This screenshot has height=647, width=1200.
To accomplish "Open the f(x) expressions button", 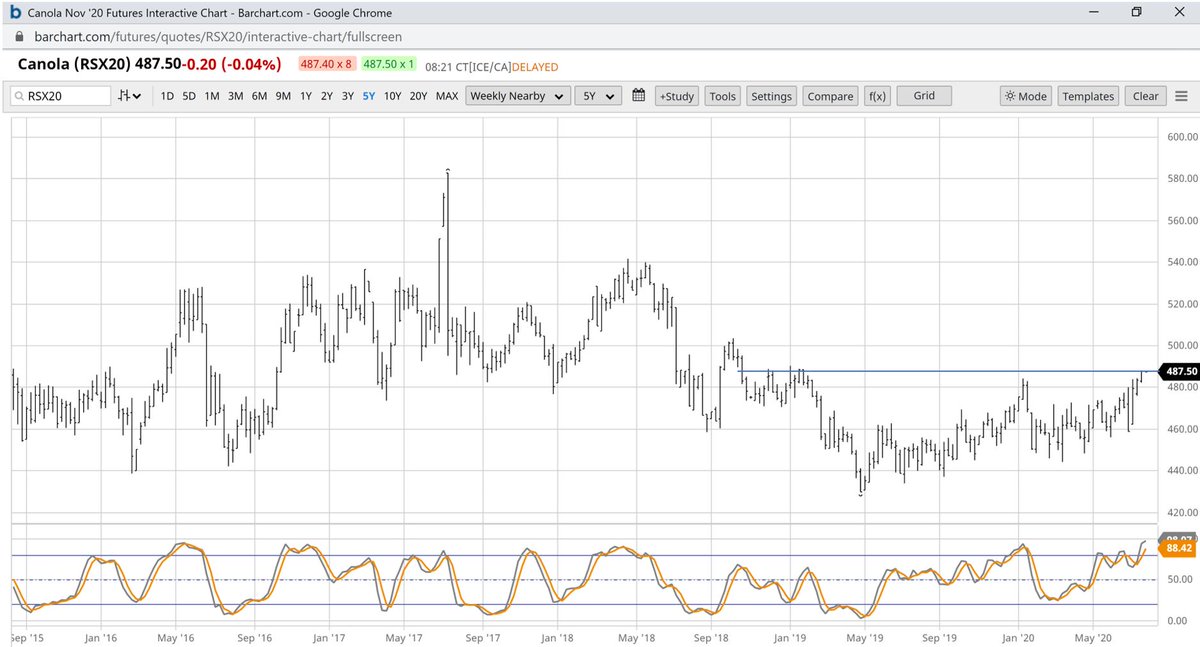I will pyautogui.click(x=877, y=96).
